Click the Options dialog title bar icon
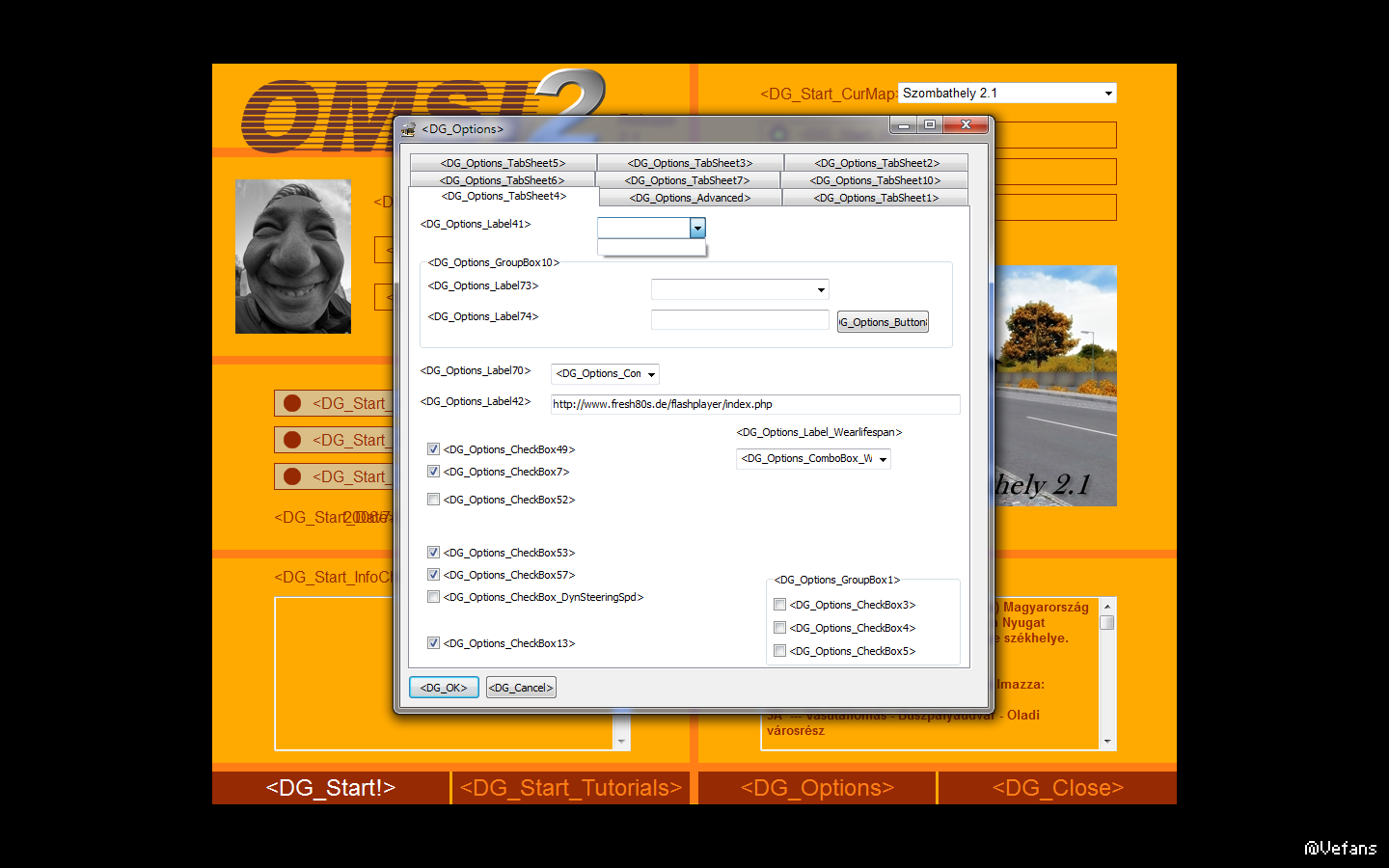This screenshot has height=868, width=1389. (x=408, y=128)
